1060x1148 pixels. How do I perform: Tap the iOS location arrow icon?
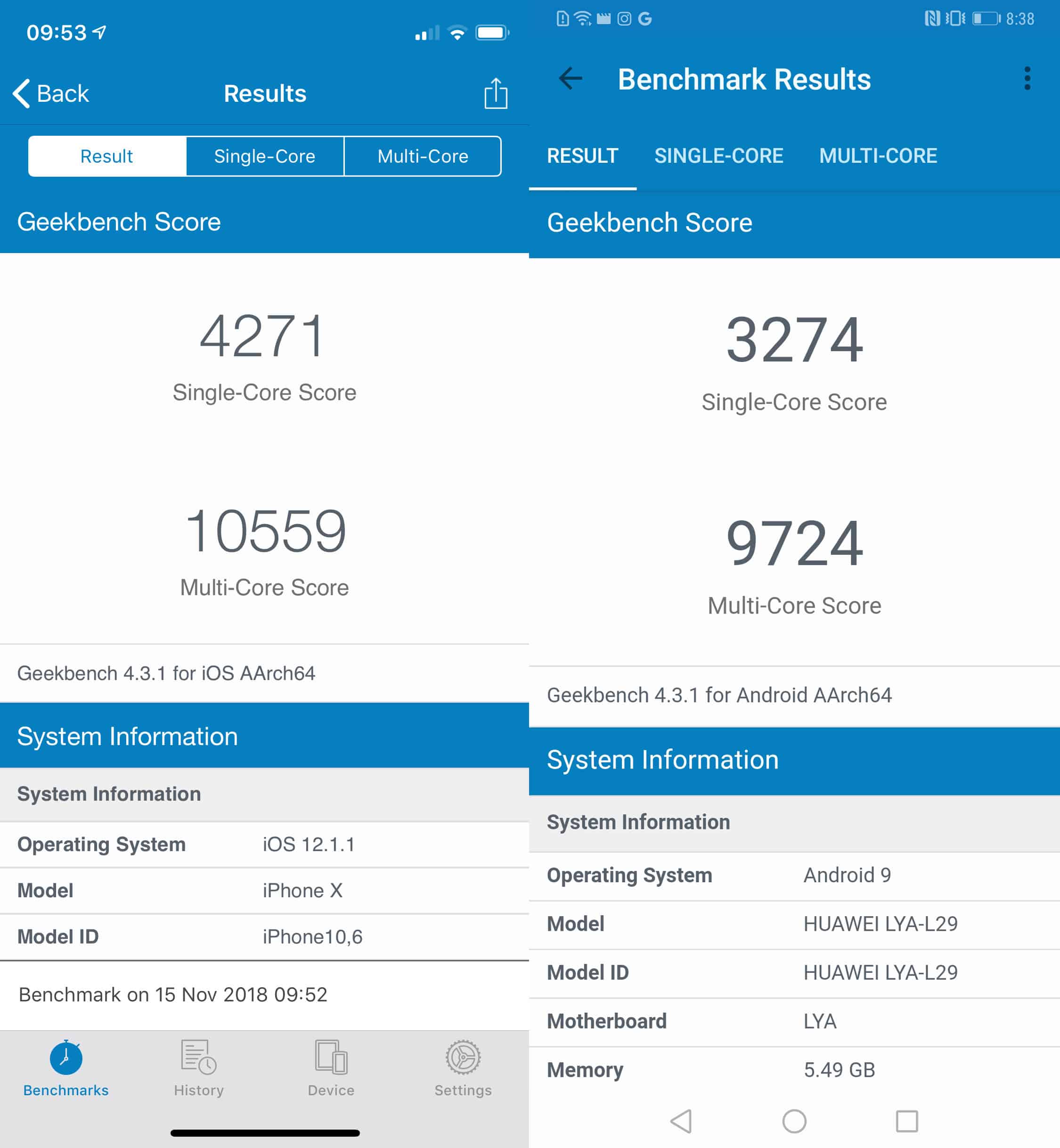pyautogui.click(x=100, y=32)
